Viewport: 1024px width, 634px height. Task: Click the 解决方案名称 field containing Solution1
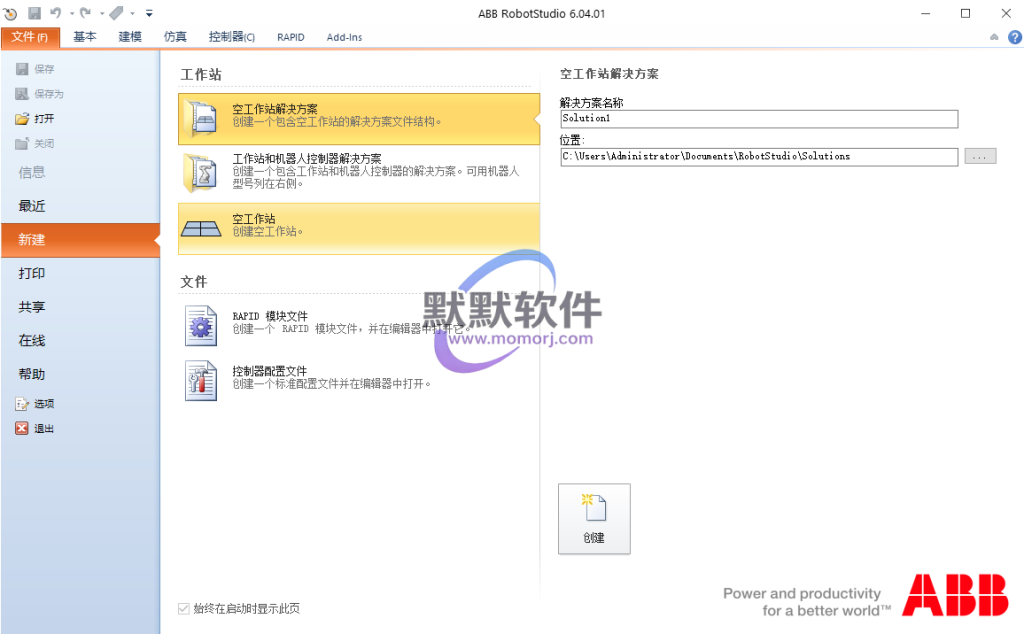point(759,119)
